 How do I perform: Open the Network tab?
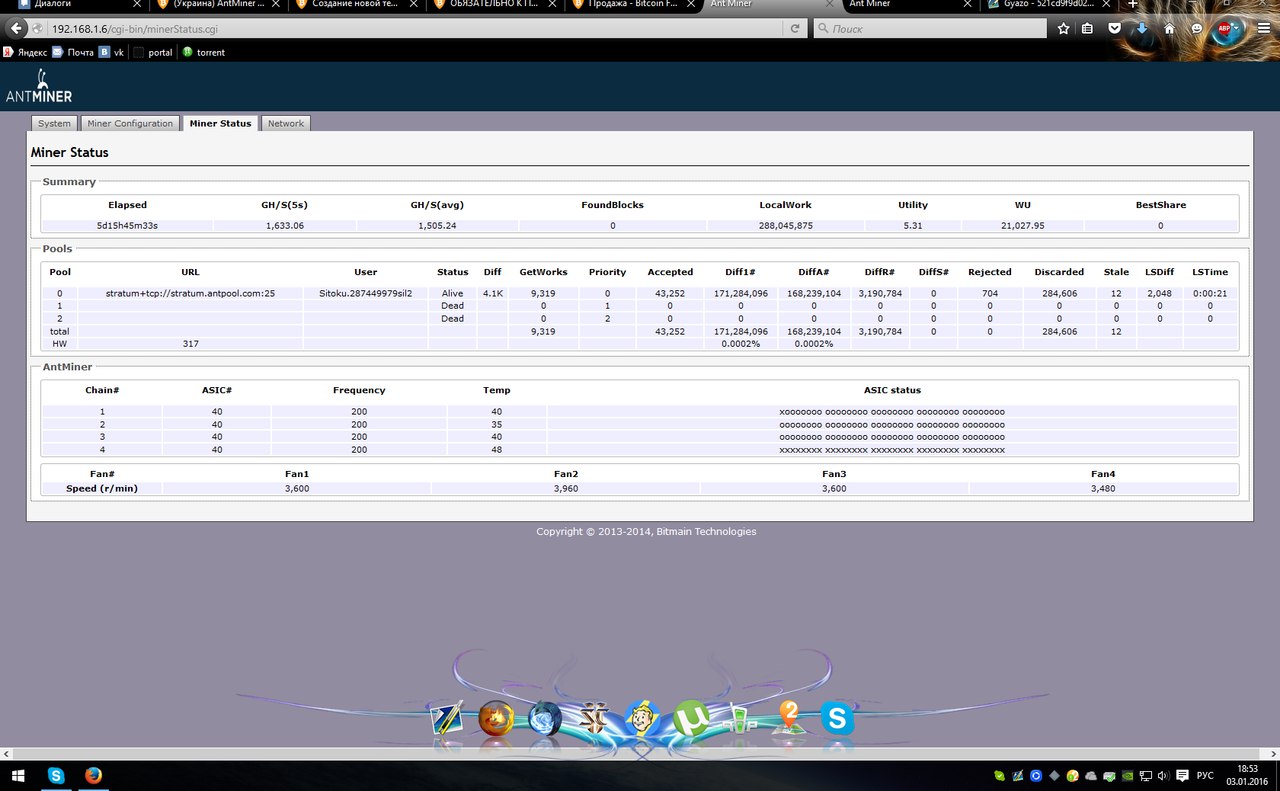285,123
